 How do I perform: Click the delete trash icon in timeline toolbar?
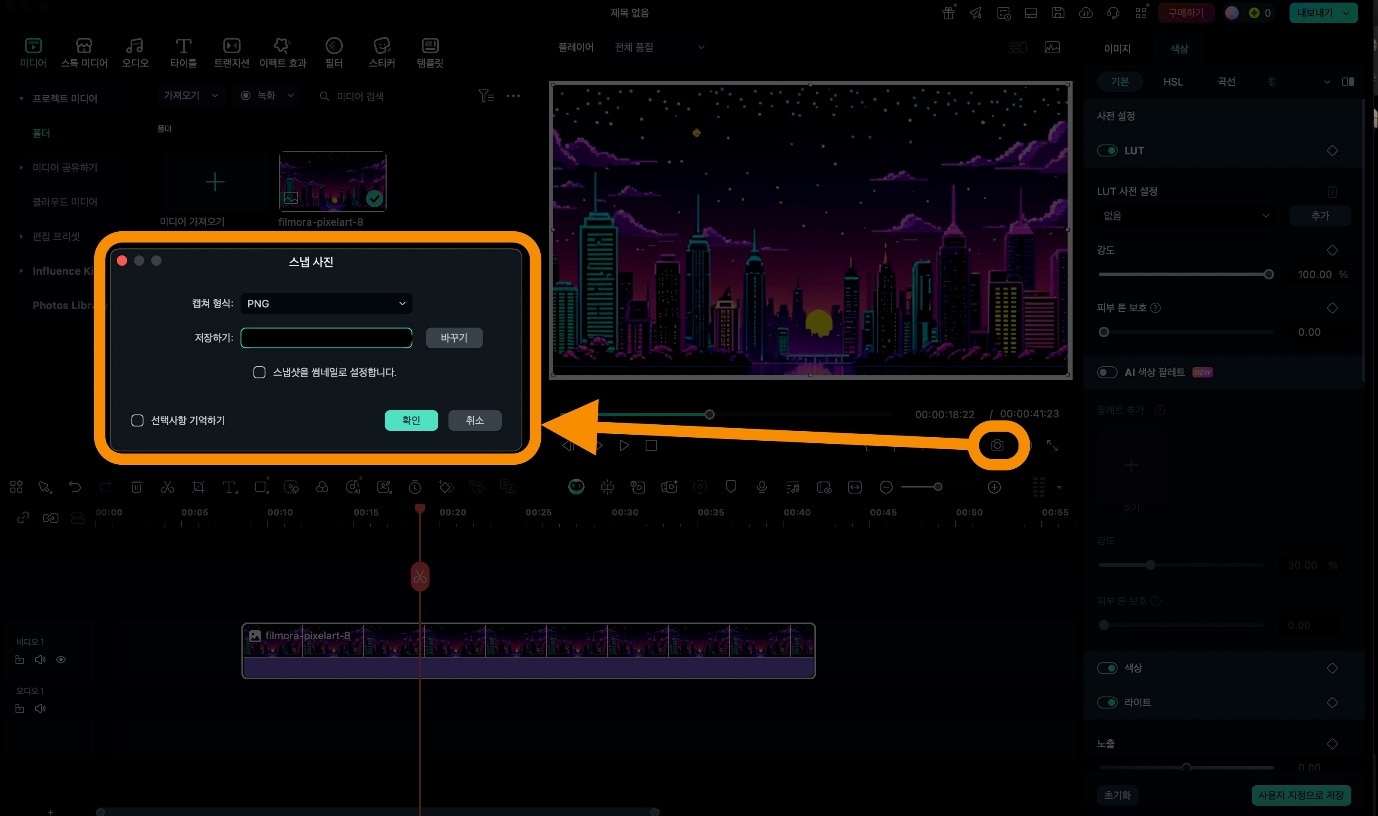point(137,487)
